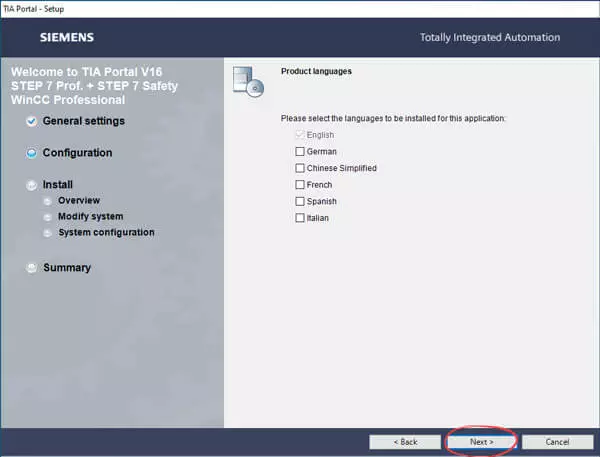Go back with the Back button
Viewport: 600px width, 457px height.
tap(405, 441)
